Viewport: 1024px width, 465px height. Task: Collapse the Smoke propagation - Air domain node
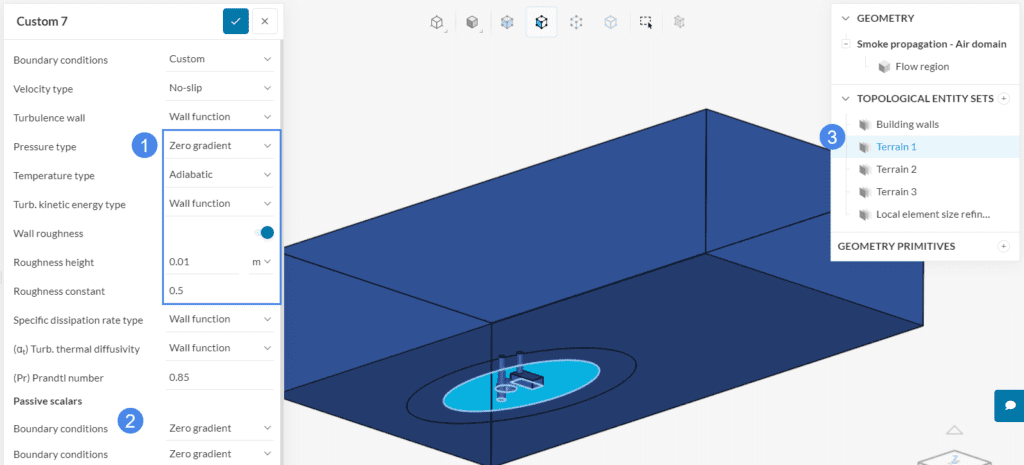tap(846, 44)
